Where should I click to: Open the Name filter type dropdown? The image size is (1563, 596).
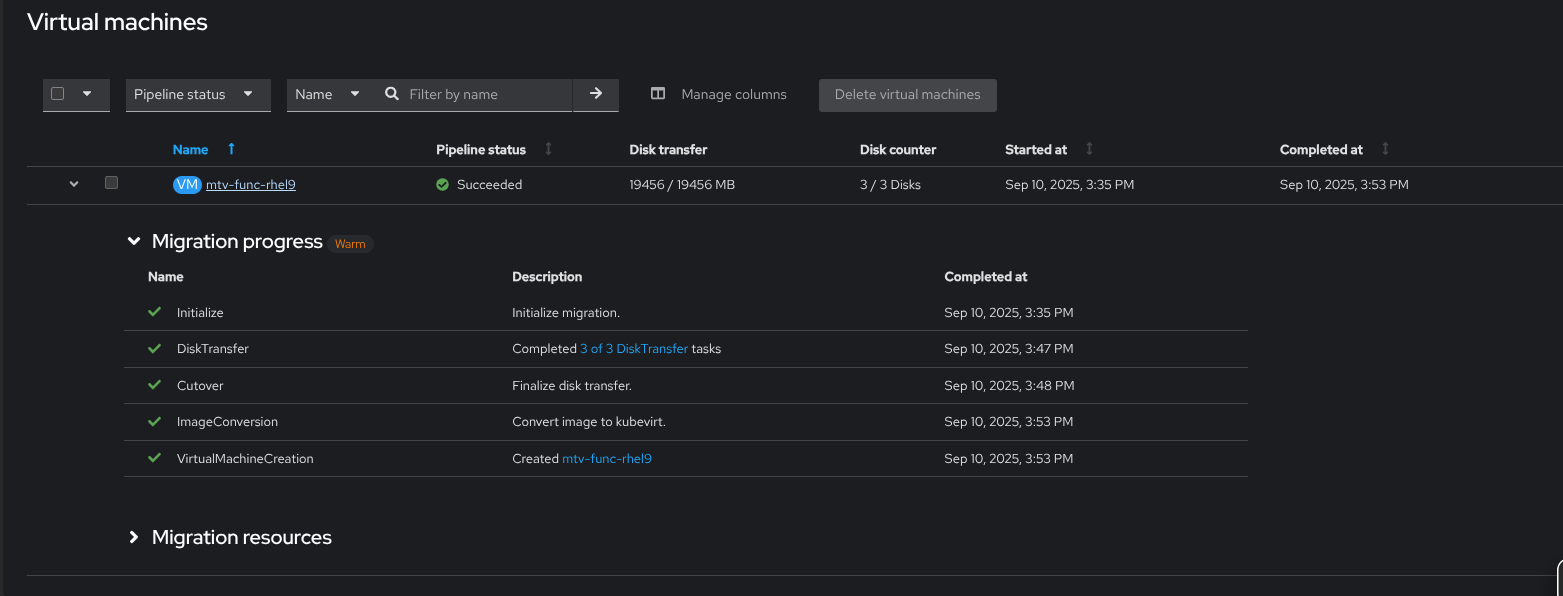pyautogui.click(x=328, y=94)
